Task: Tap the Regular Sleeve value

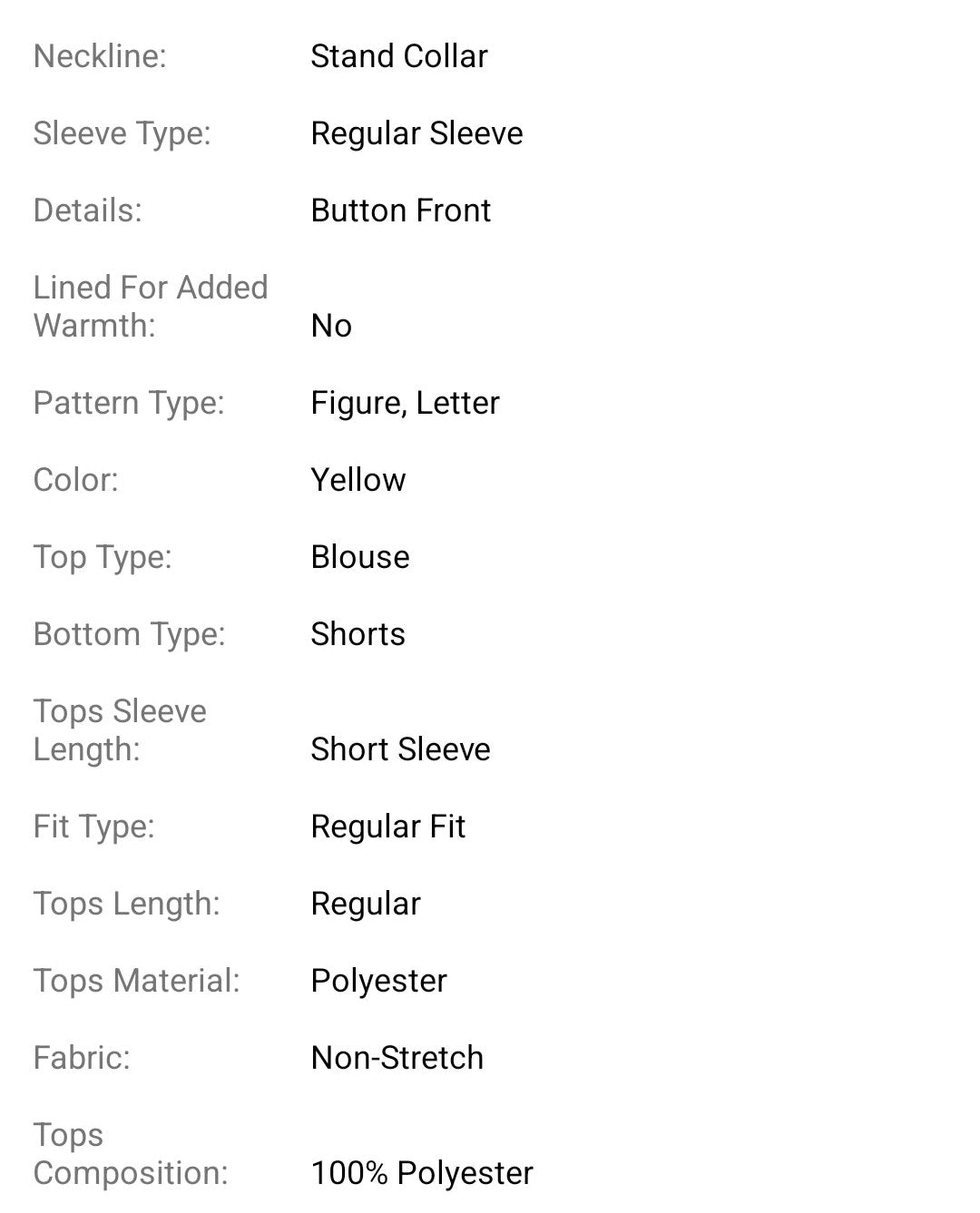Action: tap(416, 133)
